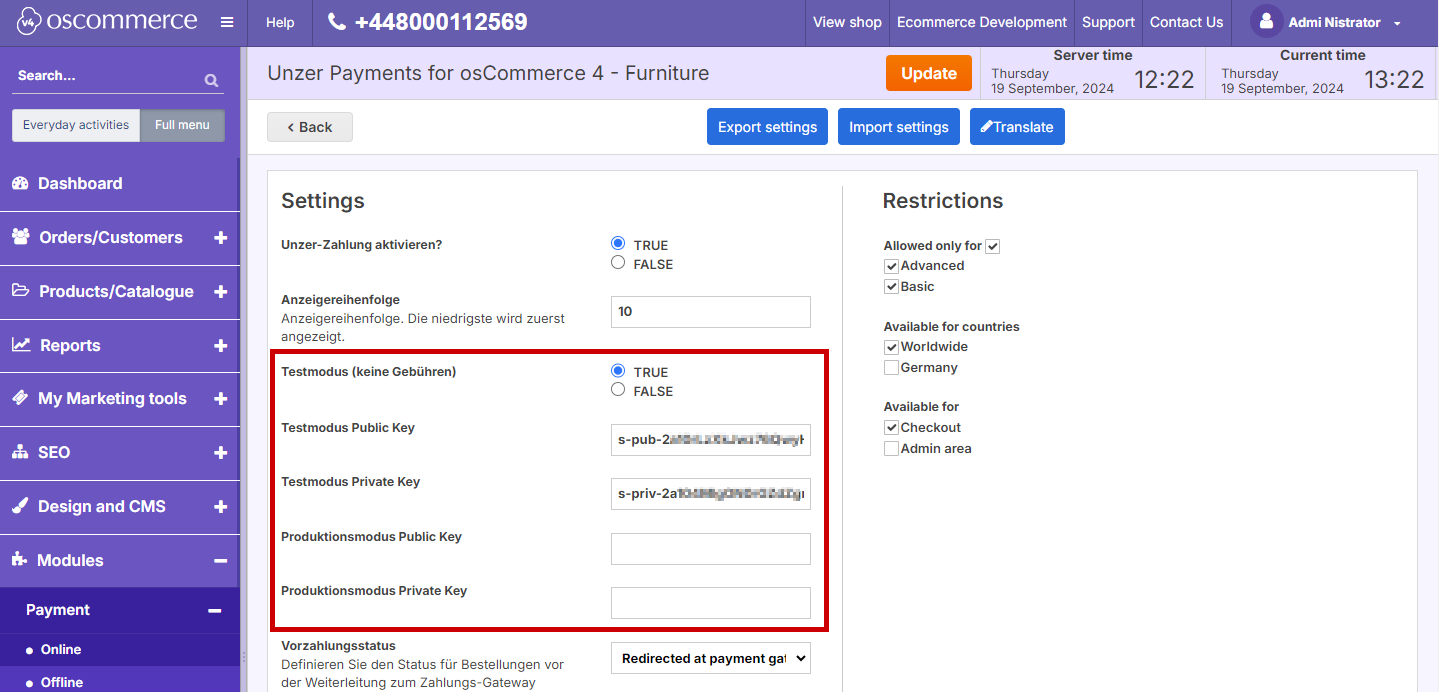Open the Contact Us link
1439x692 pixels.
point(1186,22)
